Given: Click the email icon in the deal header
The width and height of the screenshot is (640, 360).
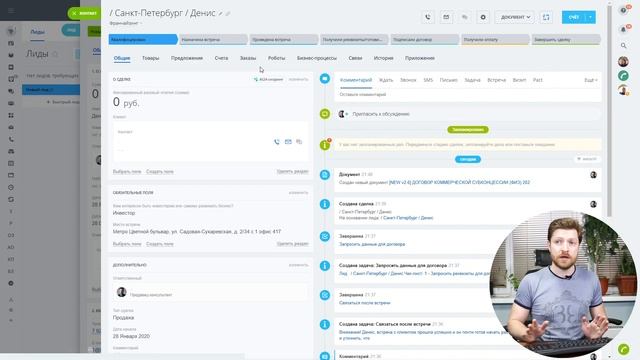Looking at the screenshot, I should pyautogui.click(x=446, y=17).
